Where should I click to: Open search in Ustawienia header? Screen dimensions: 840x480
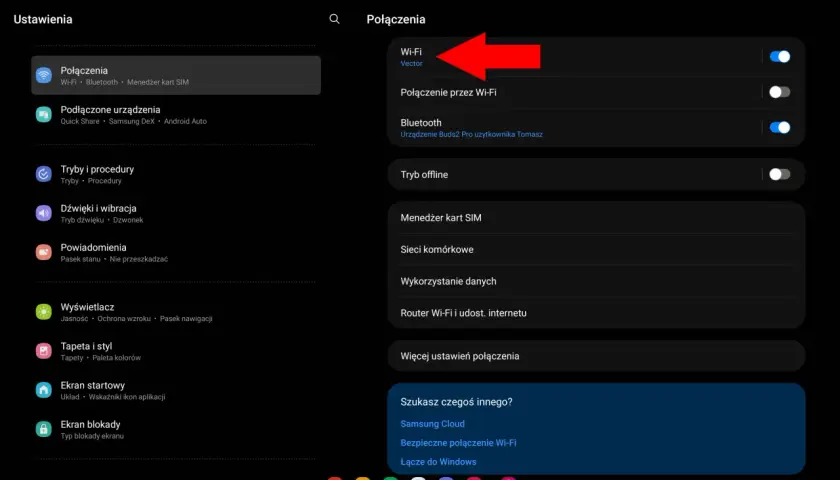point(334,19)
